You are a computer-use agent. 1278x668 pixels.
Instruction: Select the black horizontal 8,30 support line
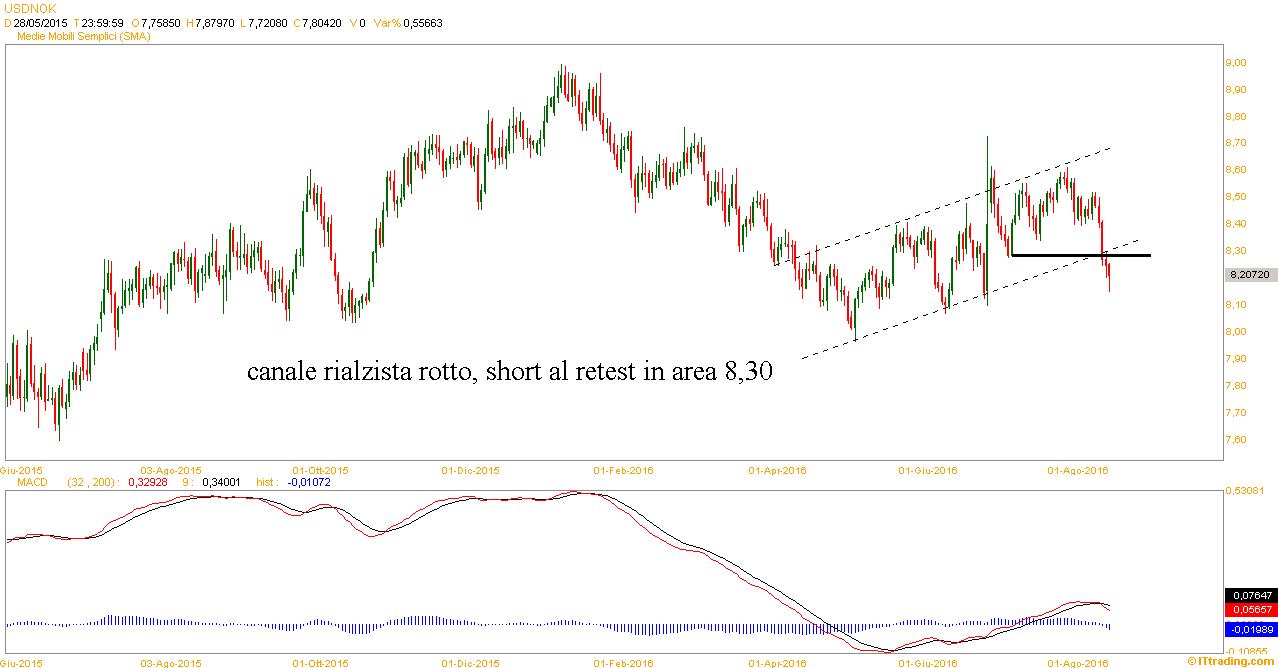pyautogui.click(x=1080, y=255)
